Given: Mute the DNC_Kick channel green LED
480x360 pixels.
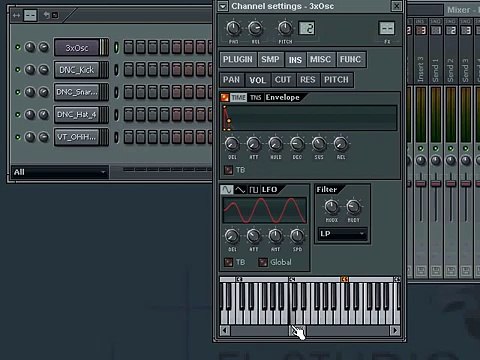Looking at the screenshot, I should pos(18,70).
